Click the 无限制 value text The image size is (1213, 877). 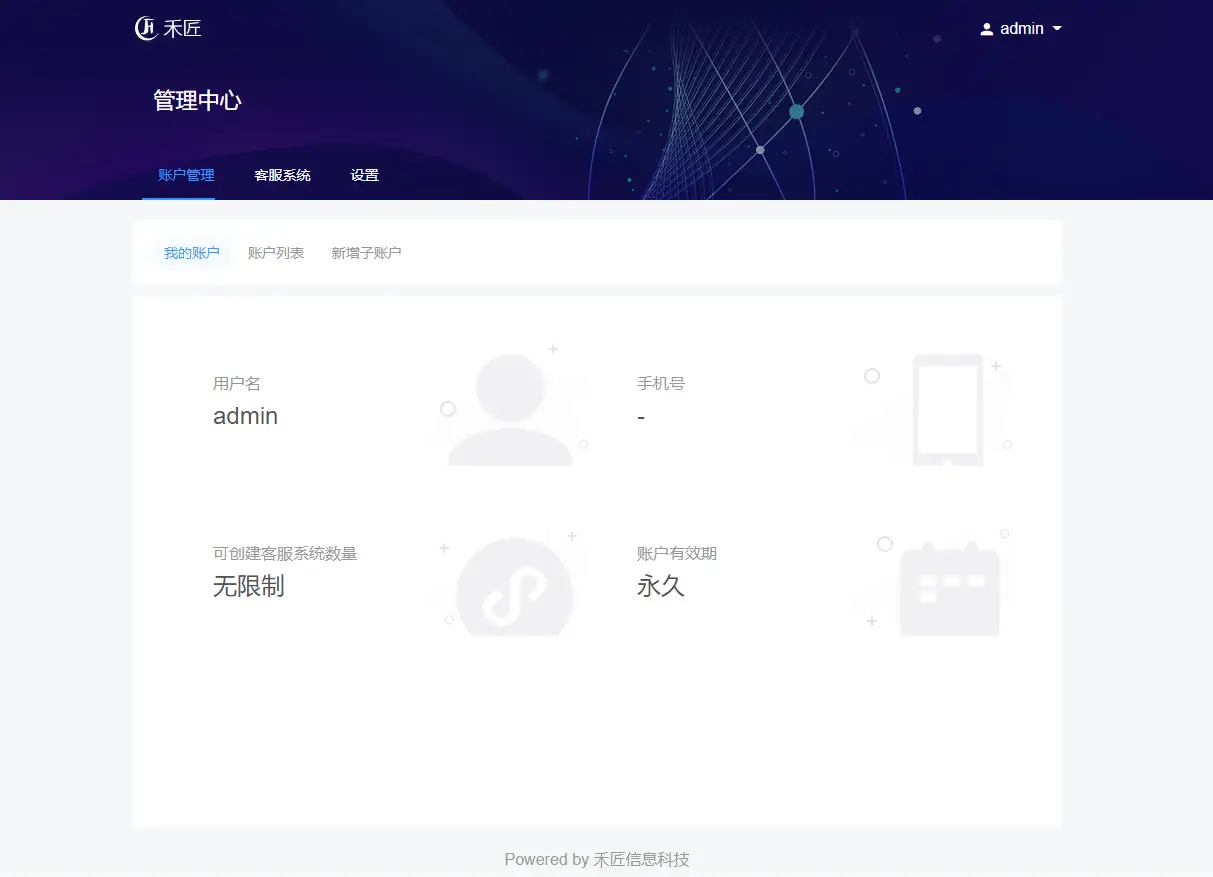(x=250, y=586)
